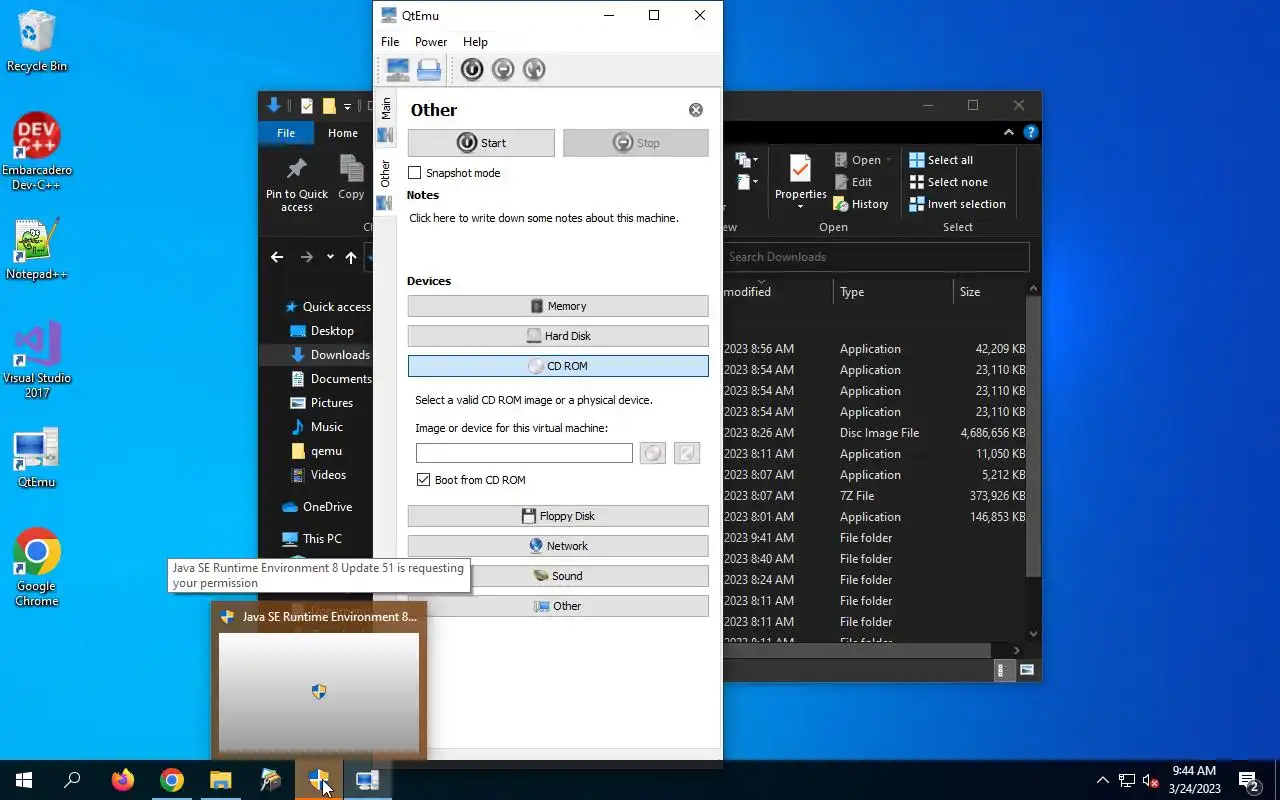1280x800 pixels.
Task: Click the Search Downloads box
Action: pos(875,257)
